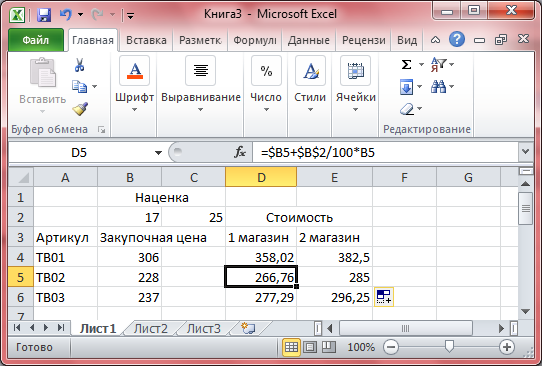Select cell with text Наценка

pyautogui.click(x=161, y=198)
